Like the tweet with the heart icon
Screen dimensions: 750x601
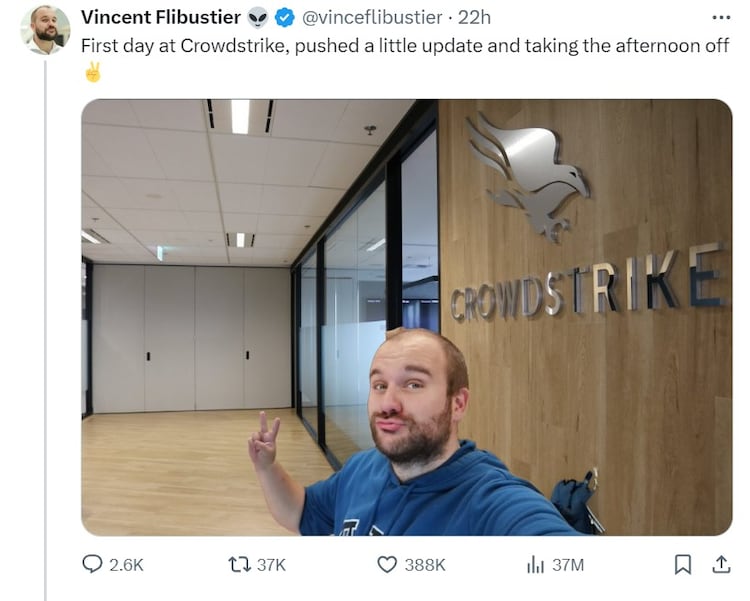coord(387,565)
